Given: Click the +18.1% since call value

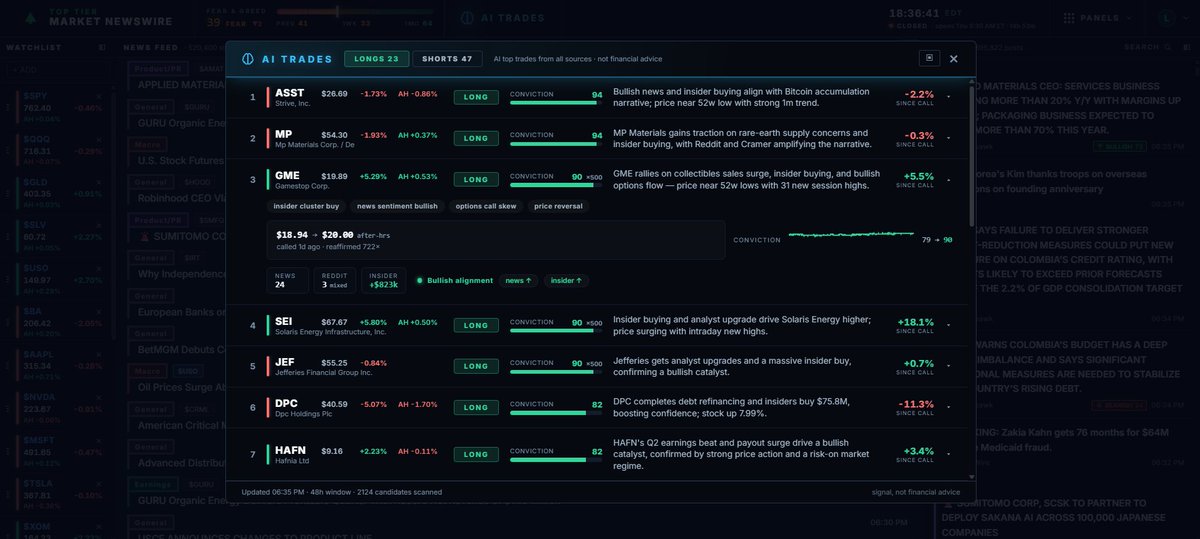Looking at the screenshot, I should point(917,321).
